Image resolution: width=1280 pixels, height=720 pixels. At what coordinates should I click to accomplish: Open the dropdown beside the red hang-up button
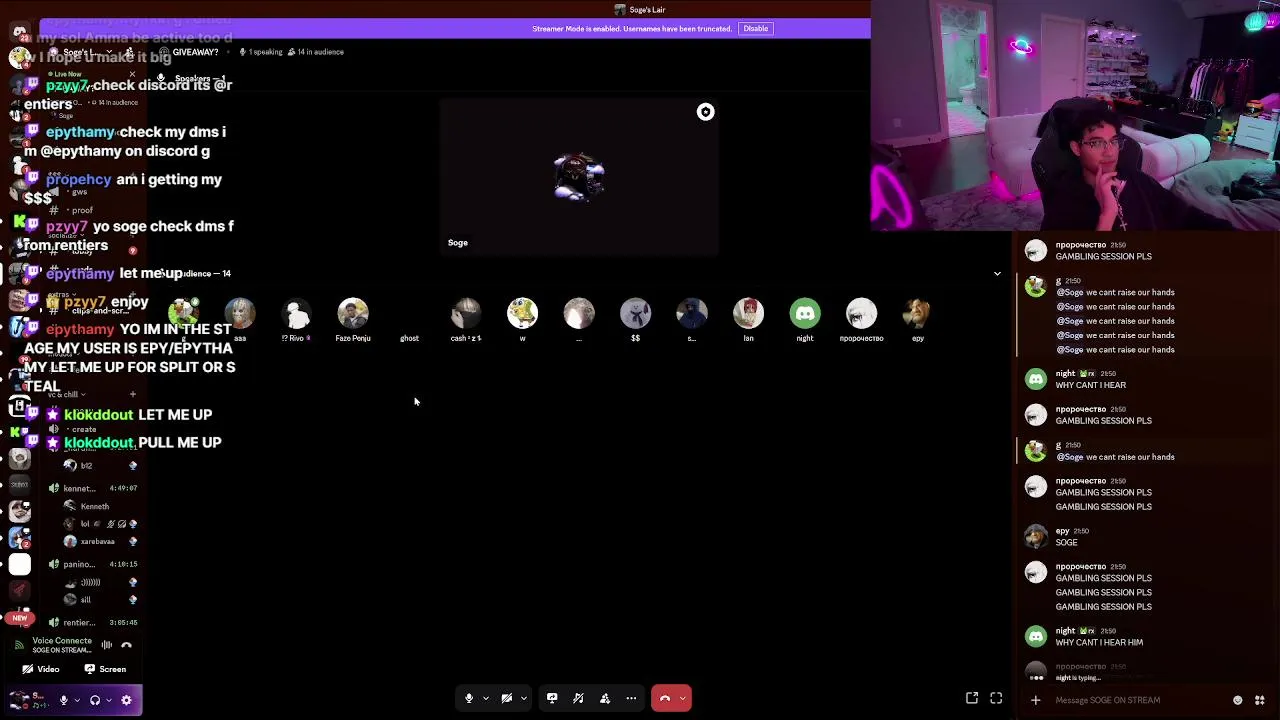click(x=683, y=698)
